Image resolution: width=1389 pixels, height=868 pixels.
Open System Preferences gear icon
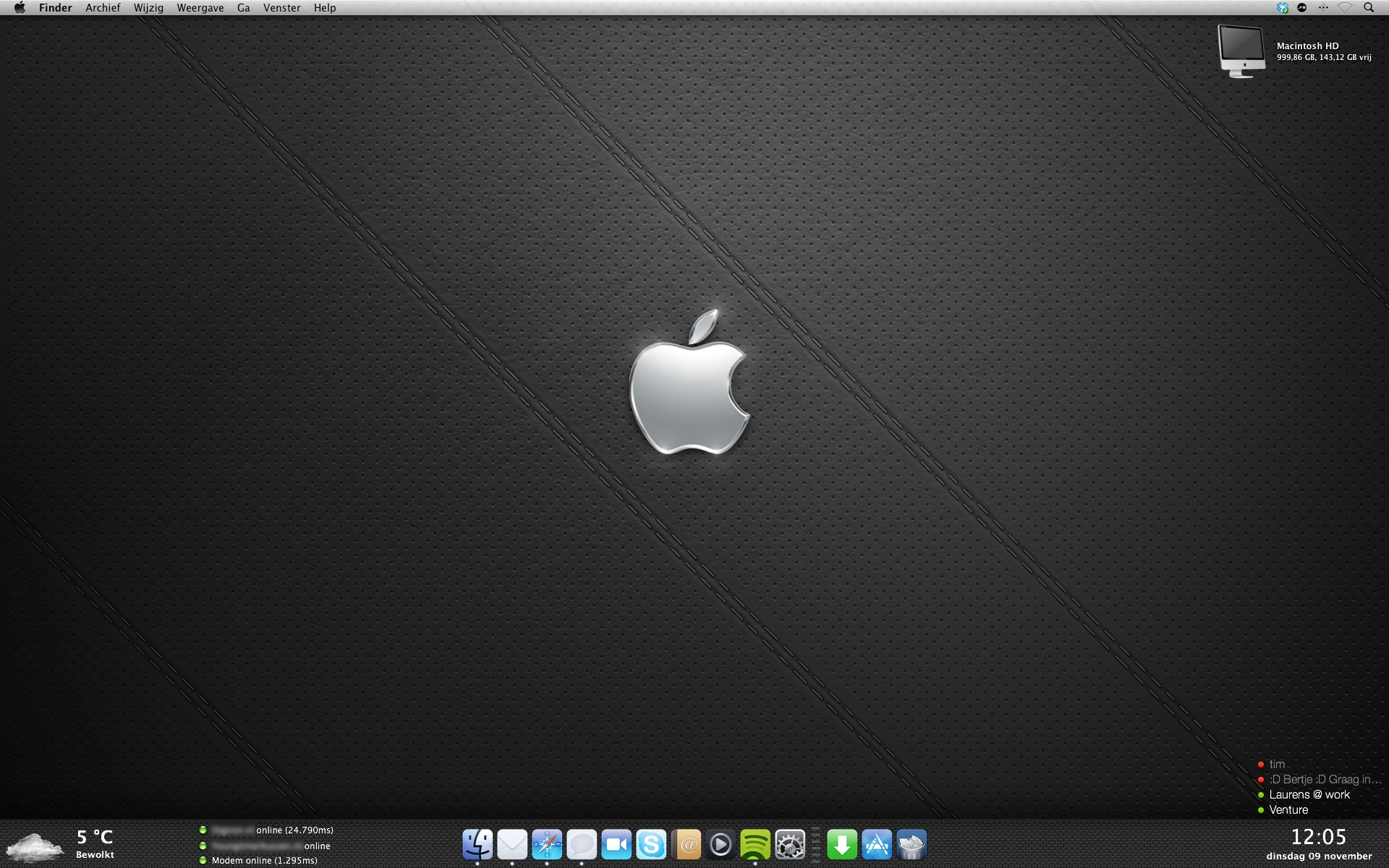[790, 844]
